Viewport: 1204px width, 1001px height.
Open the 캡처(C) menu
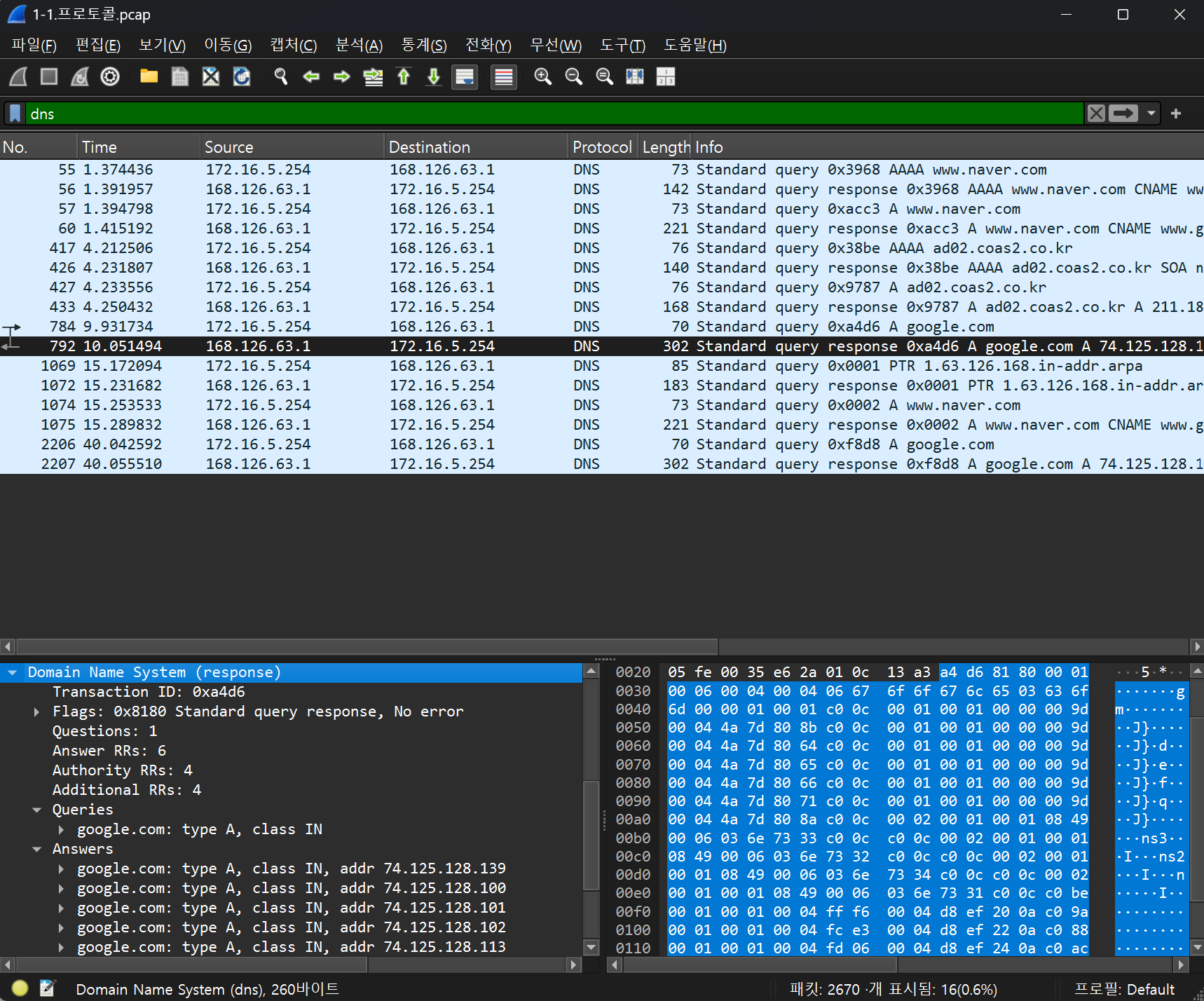[x=294, y=46]
